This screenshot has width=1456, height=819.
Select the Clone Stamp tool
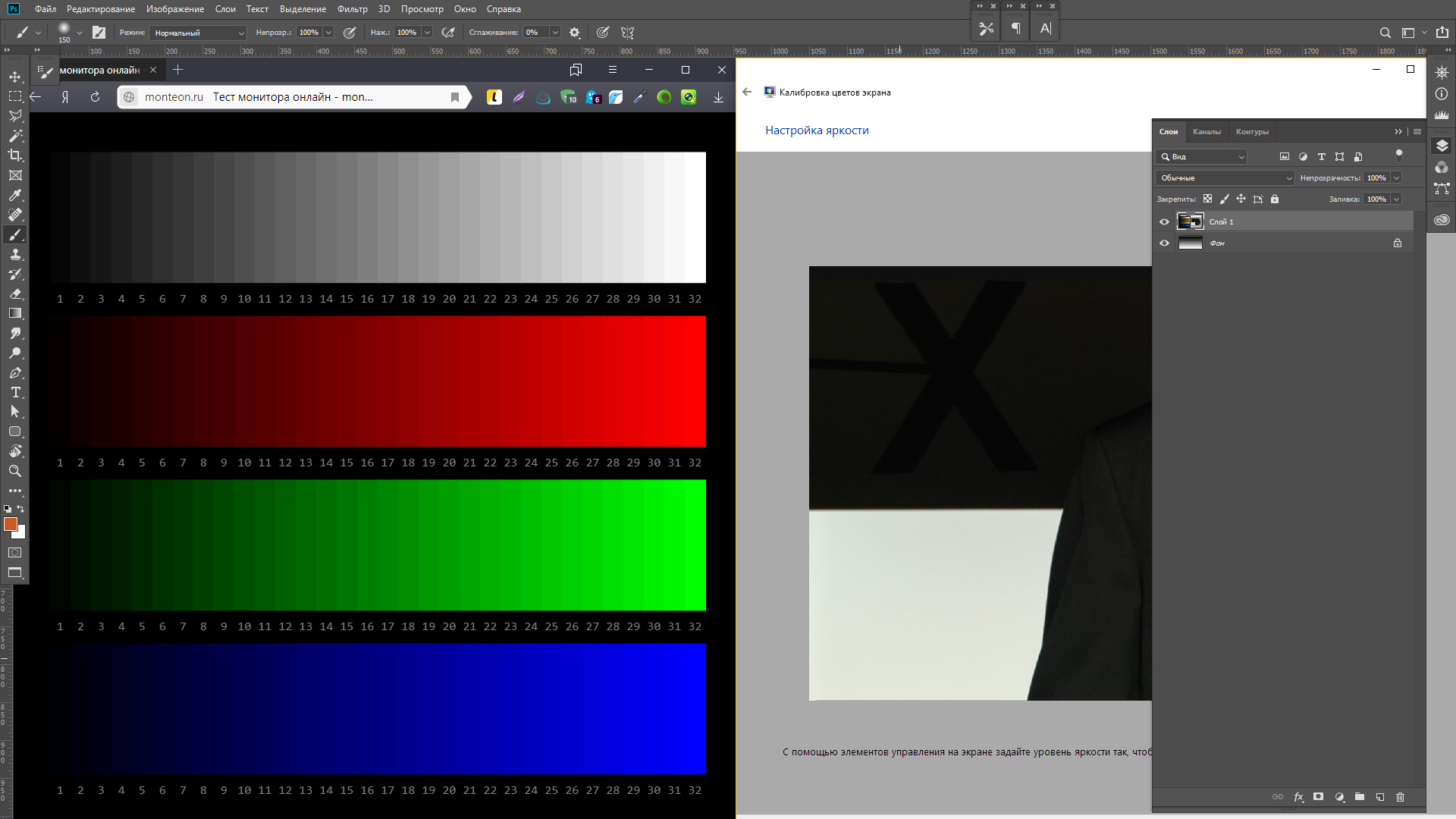tap(15, 254)
